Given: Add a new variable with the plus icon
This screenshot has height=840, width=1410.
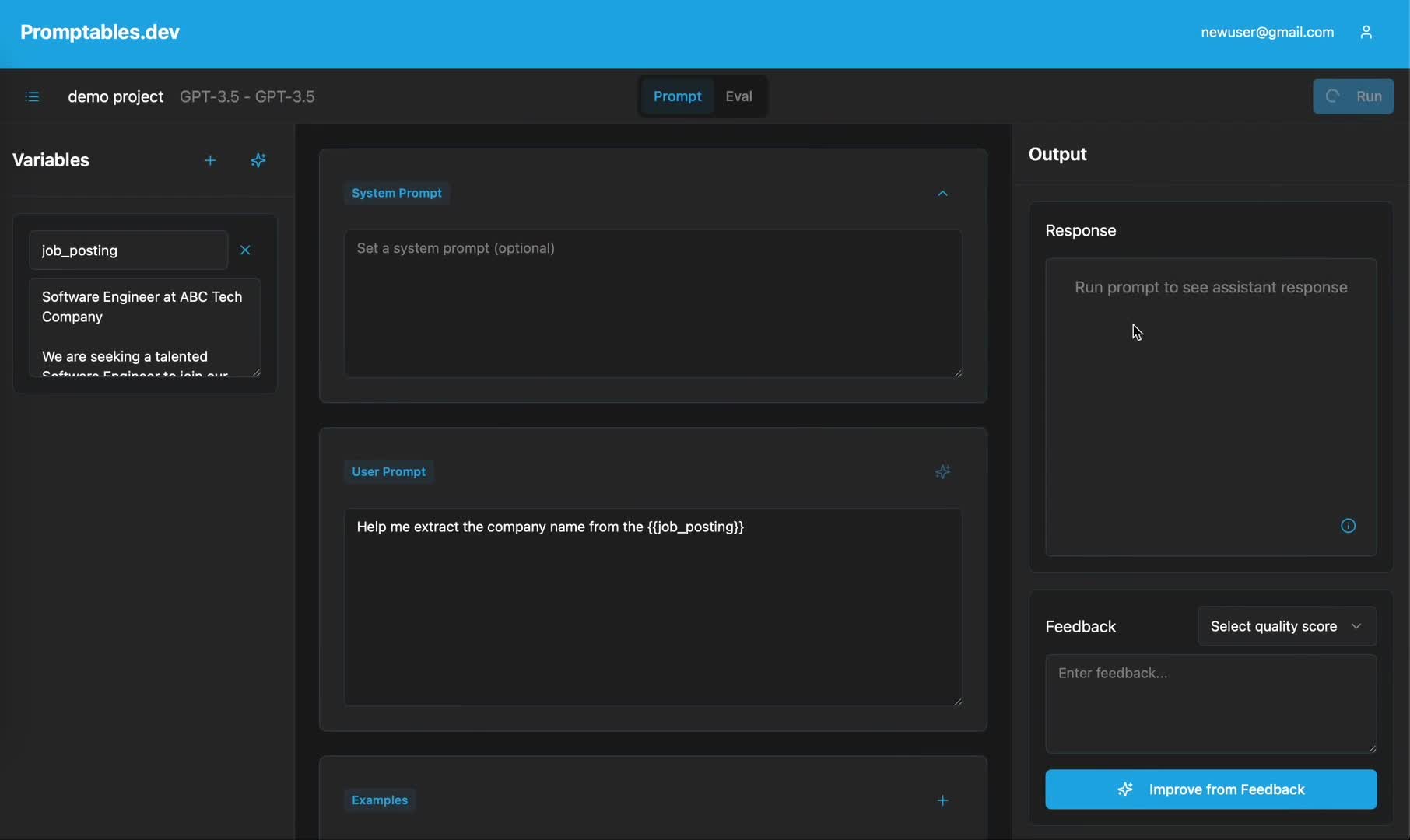Looking at the screenshot, I should coord(210,160).
